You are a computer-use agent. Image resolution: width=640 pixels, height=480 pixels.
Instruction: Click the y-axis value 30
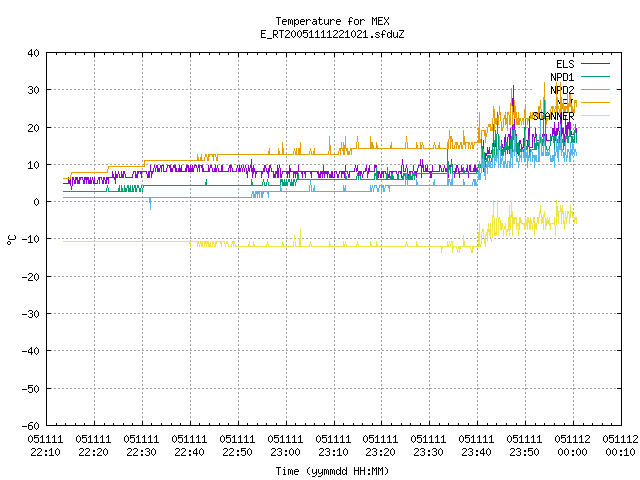tap(33, 90)
